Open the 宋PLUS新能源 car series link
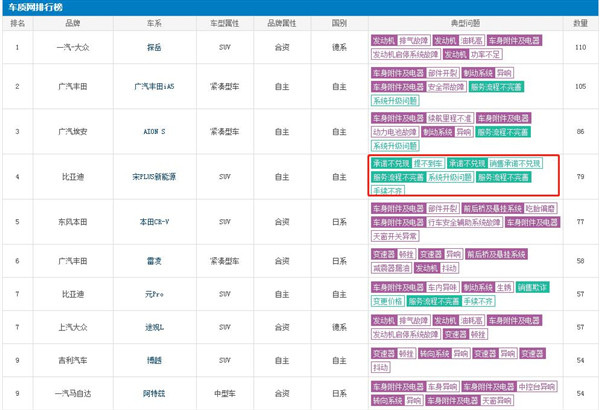This screenshot has height=410, width=600. 154,177
